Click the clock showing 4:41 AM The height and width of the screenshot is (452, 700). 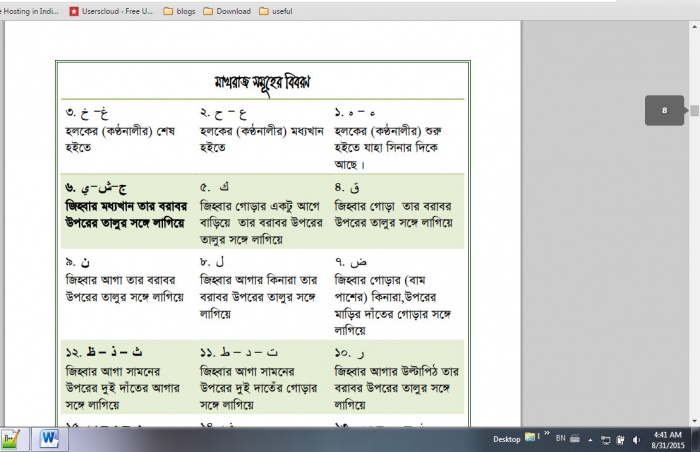coord(668,435)
